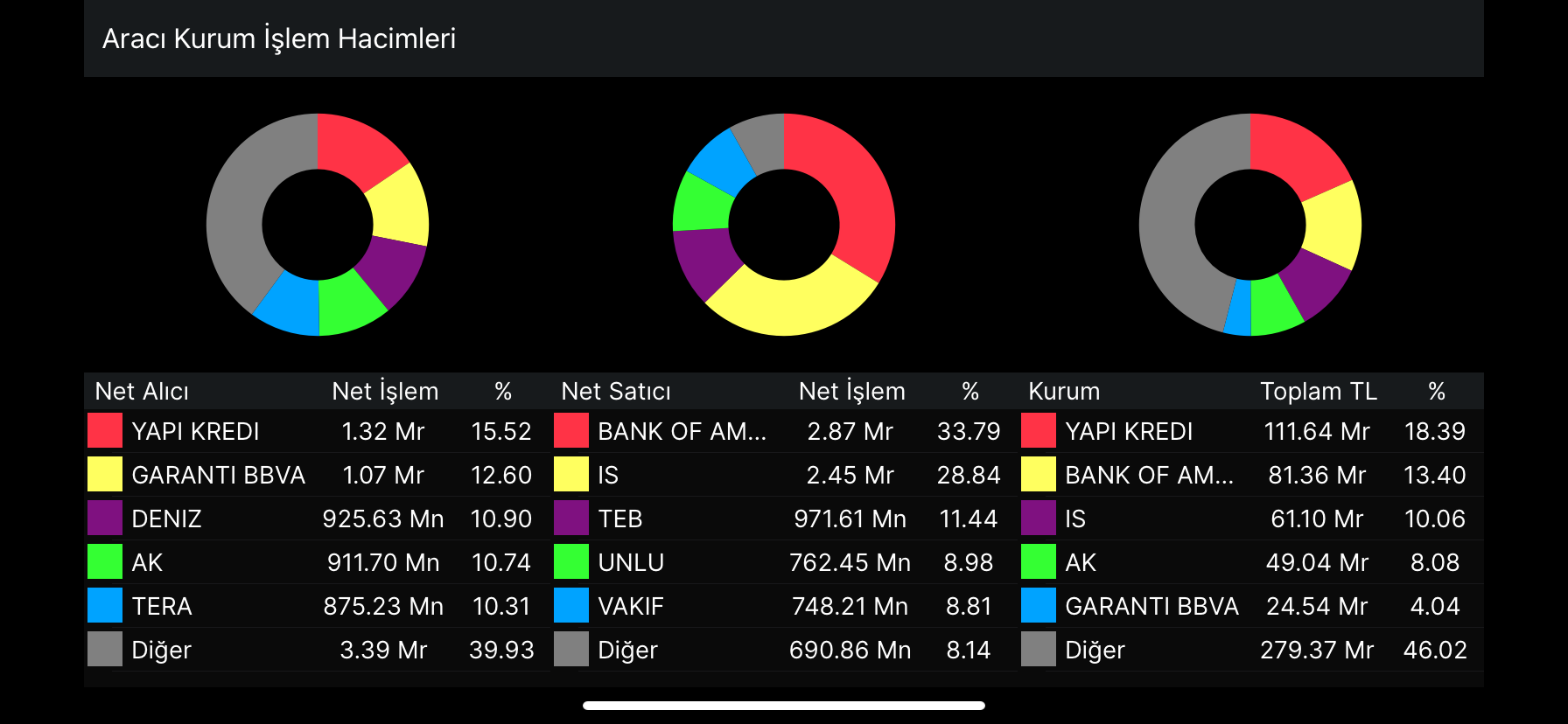Tap the blue VAKIF seller color swatch
The width and height of the screenshot is (1568, 724).
571,606
